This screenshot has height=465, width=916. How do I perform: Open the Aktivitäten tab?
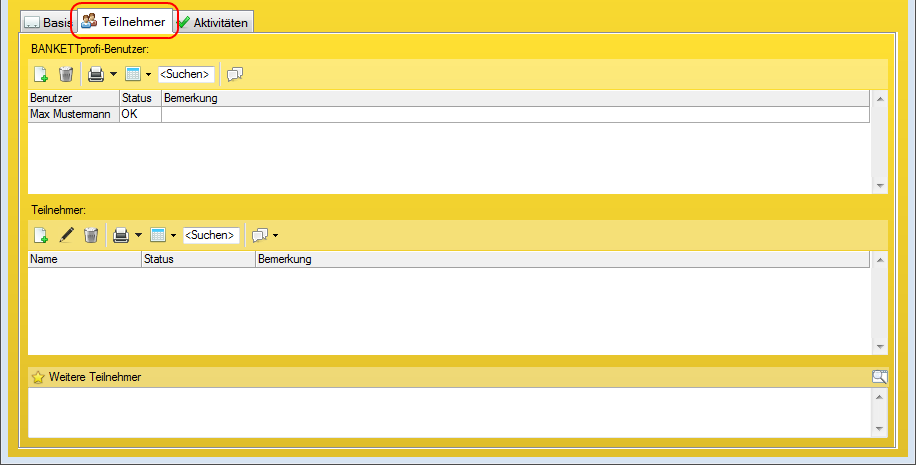click(214, 22)
